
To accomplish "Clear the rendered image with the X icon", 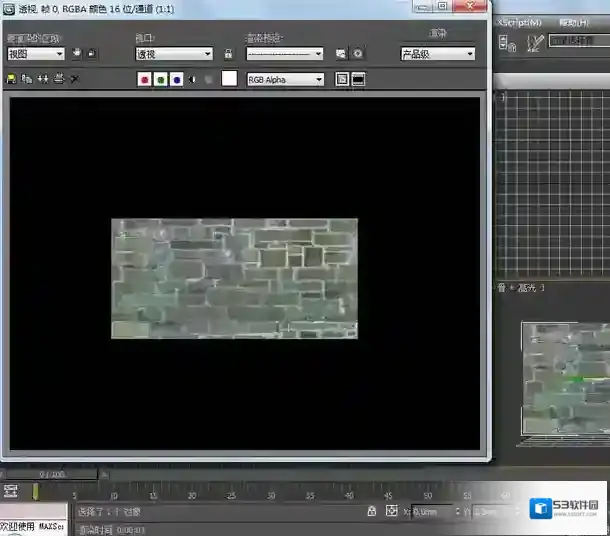I will (x=75, y=79).
